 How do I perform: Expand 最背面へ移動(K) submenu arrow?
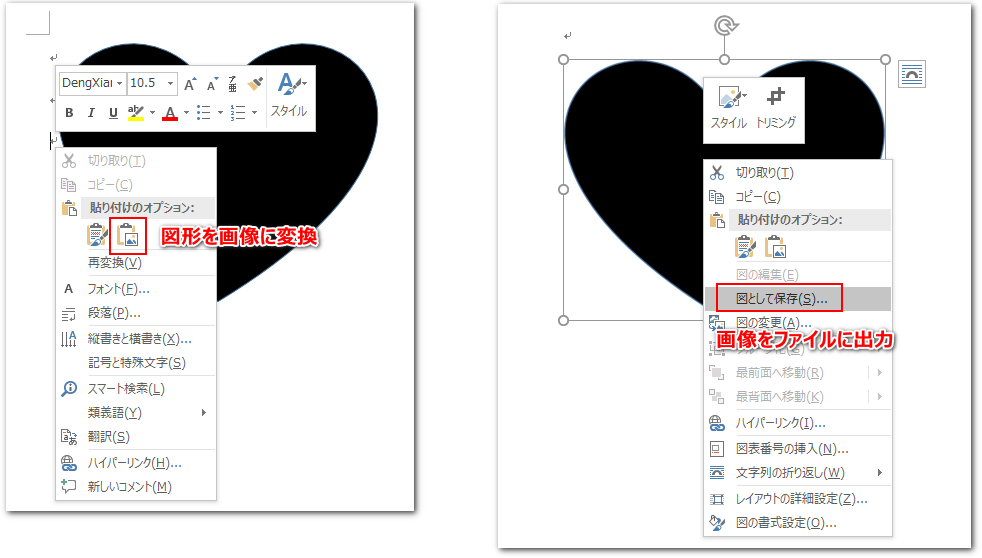click(880, 396)
